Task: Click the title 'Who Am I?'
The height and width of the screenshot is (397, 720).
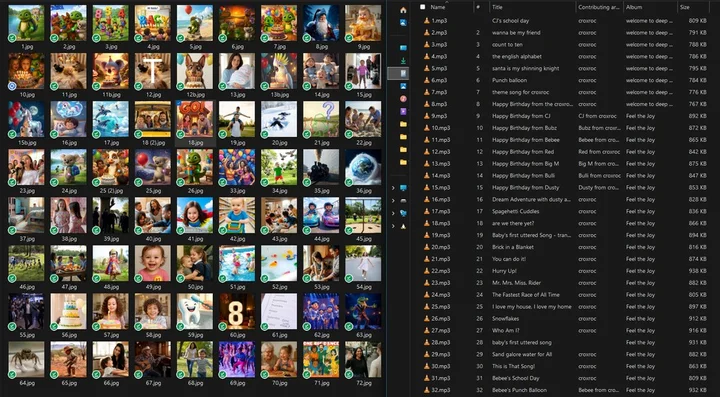Action: [x=506, y=330]
